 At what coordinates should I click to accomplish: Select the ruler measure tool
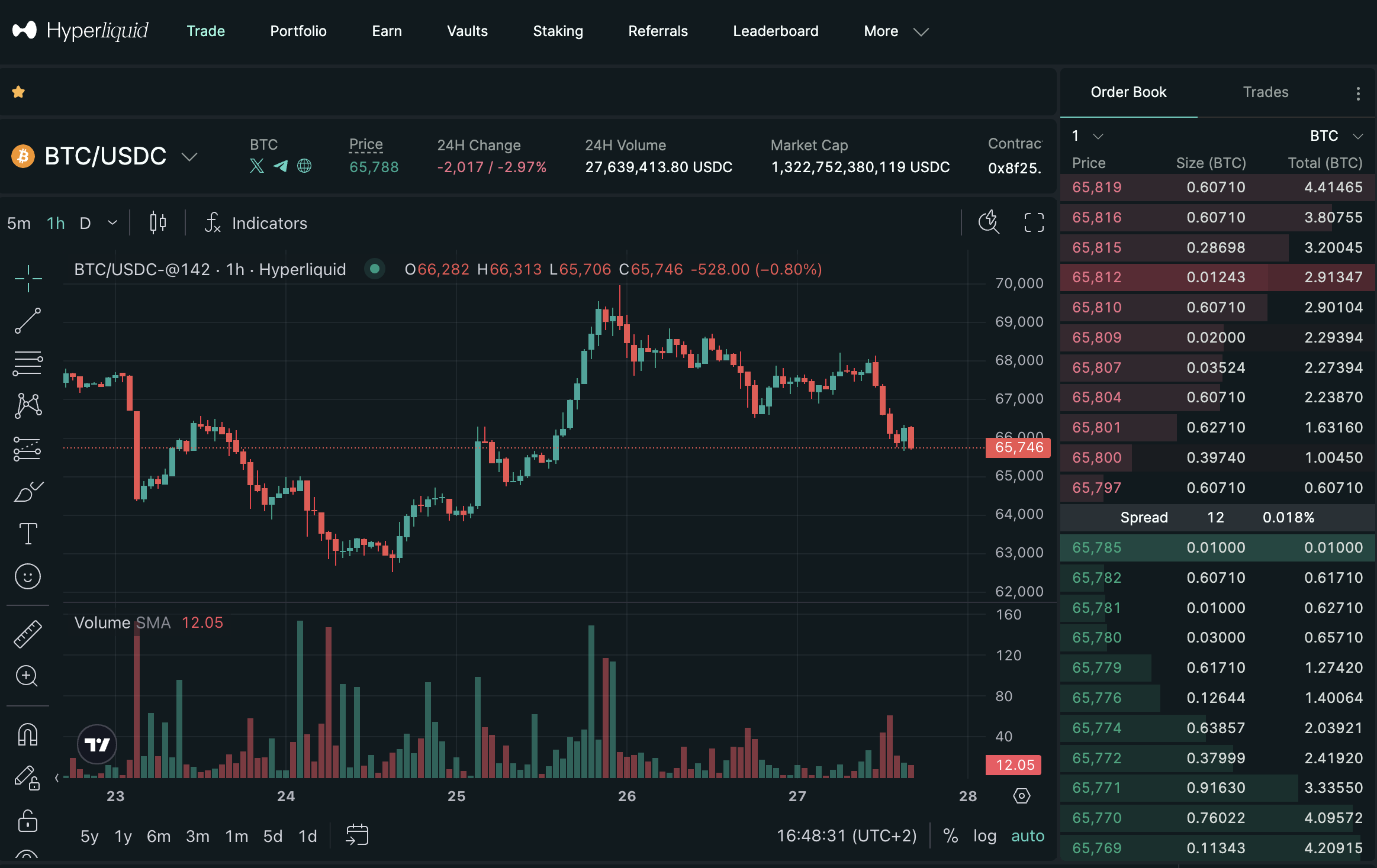tap(27, 634)
